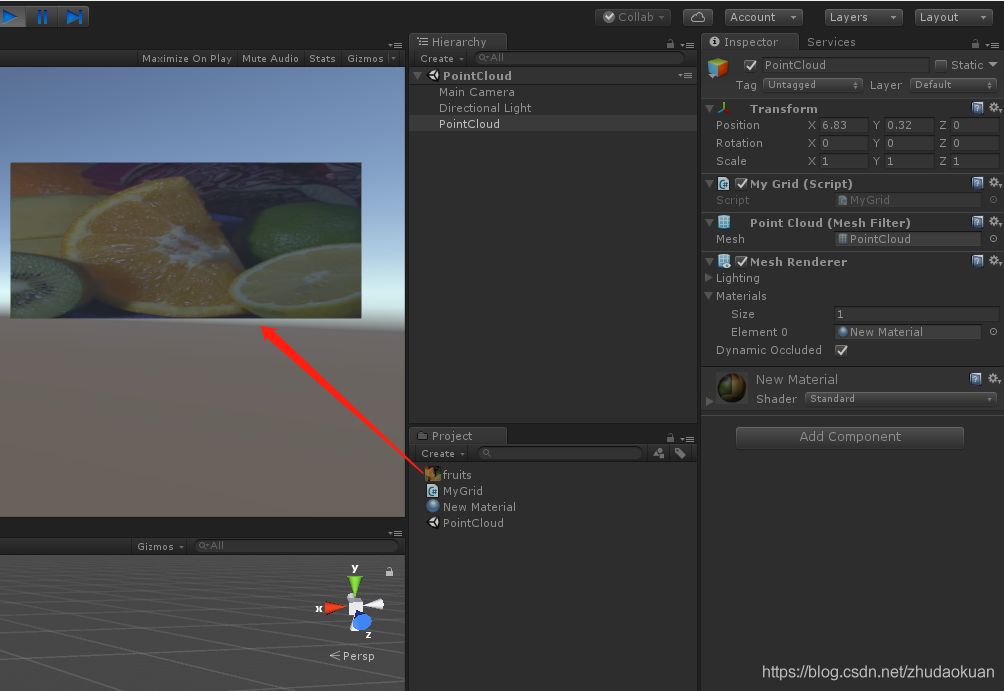Open Transform component help icon
Viewport: 1004px width, 691px height.
(x=977, y=108)
